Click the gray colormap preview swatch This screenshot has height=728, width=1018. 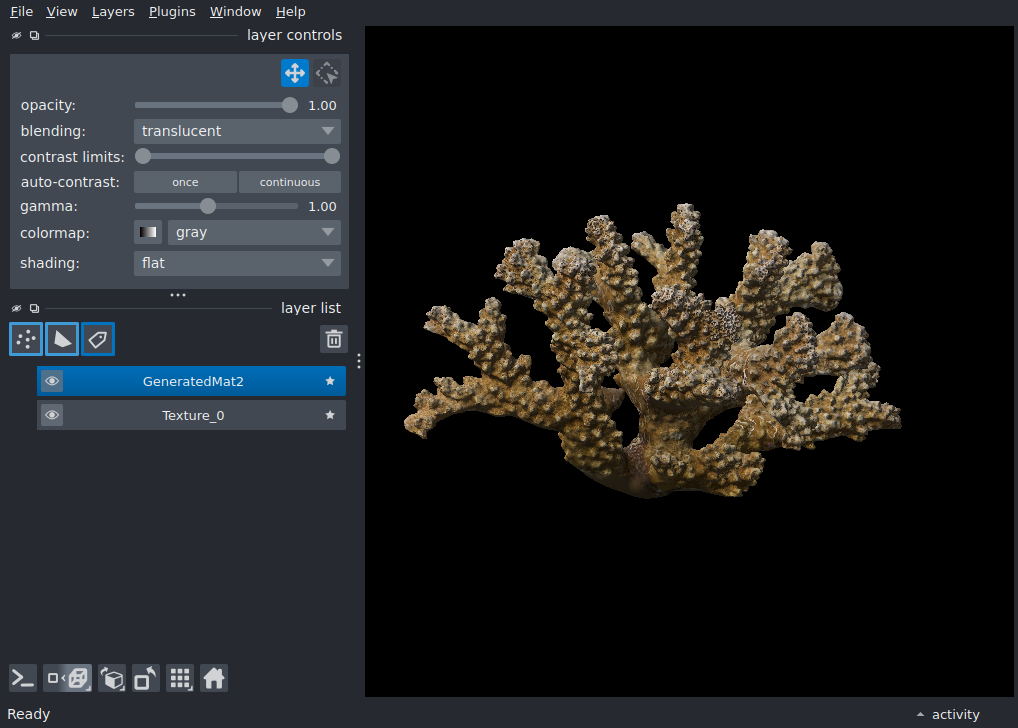(x=148, y=232)
